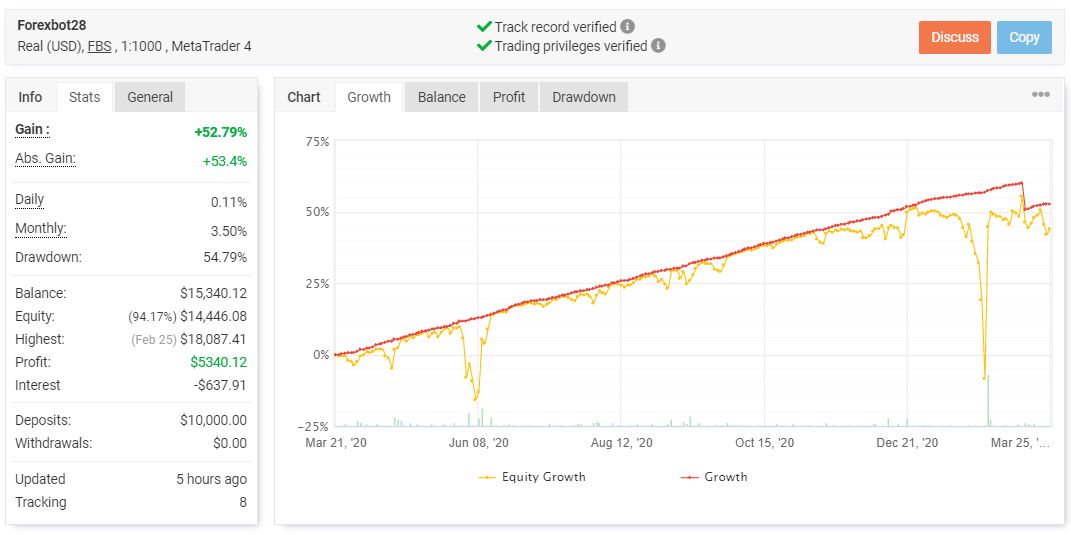This screenshot has height=535, width=1071.
Task: Click the underlined Abs. Gain label
Action: pos(45,159)
